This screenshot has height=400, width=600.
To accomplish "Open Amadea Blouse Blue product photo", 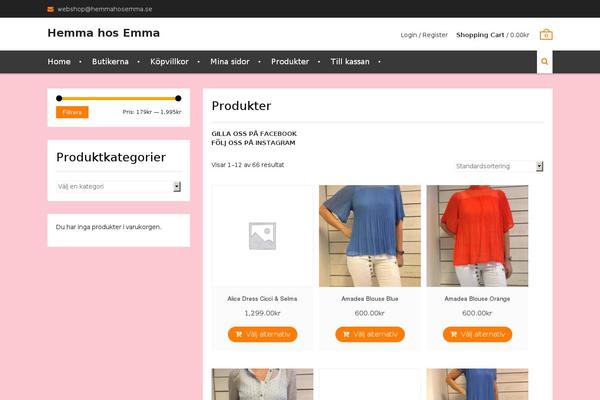I will point(370,236).
